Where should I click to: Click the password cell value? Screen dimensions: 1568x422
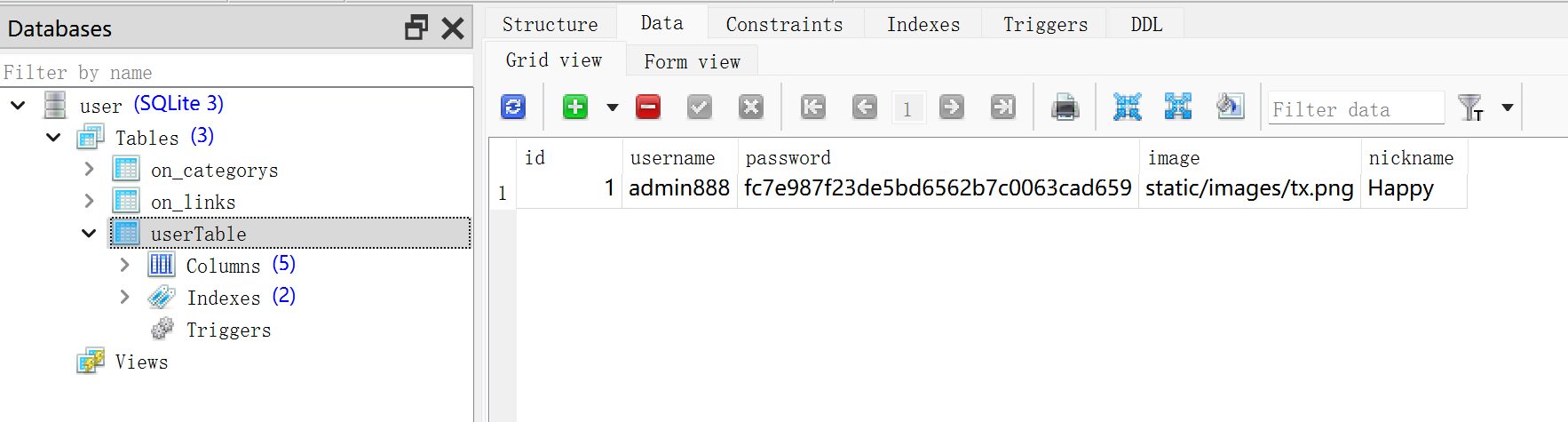[x=937, y=188]
